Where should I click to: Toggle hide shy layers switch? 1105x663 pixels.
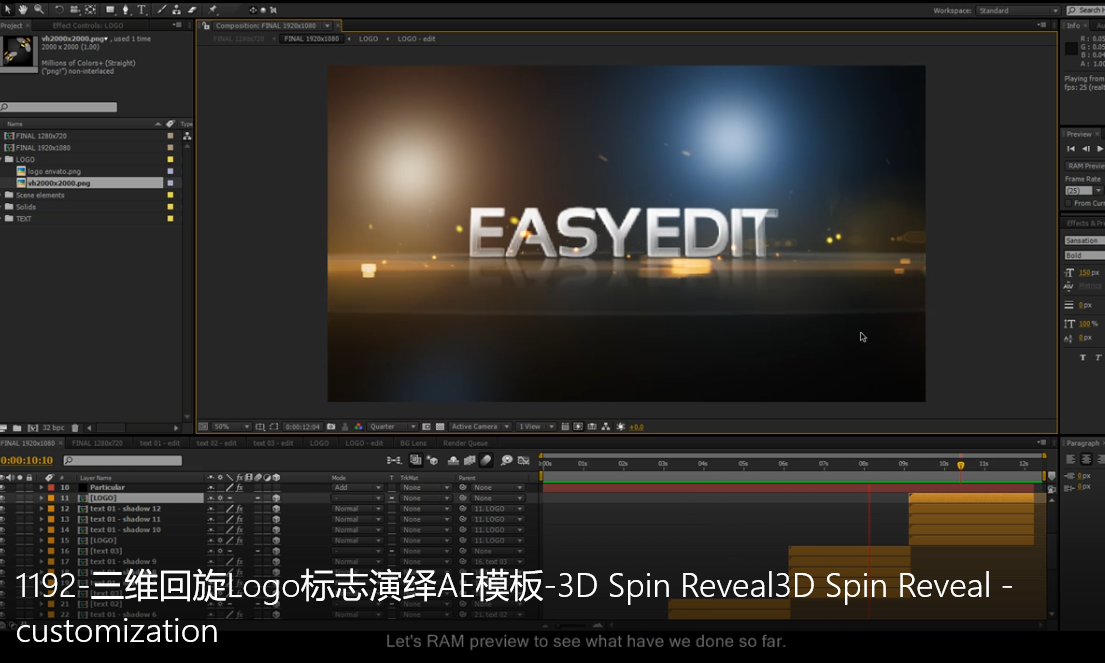pyautogui.click(x=453, y=460)
